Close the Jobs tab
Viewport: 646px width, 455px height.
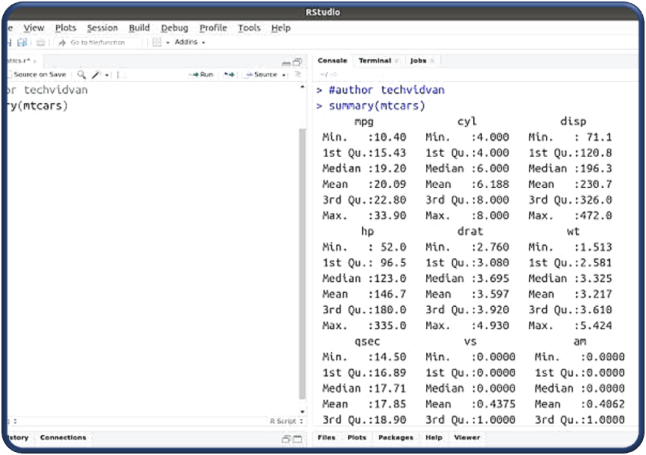coord(432,61)
